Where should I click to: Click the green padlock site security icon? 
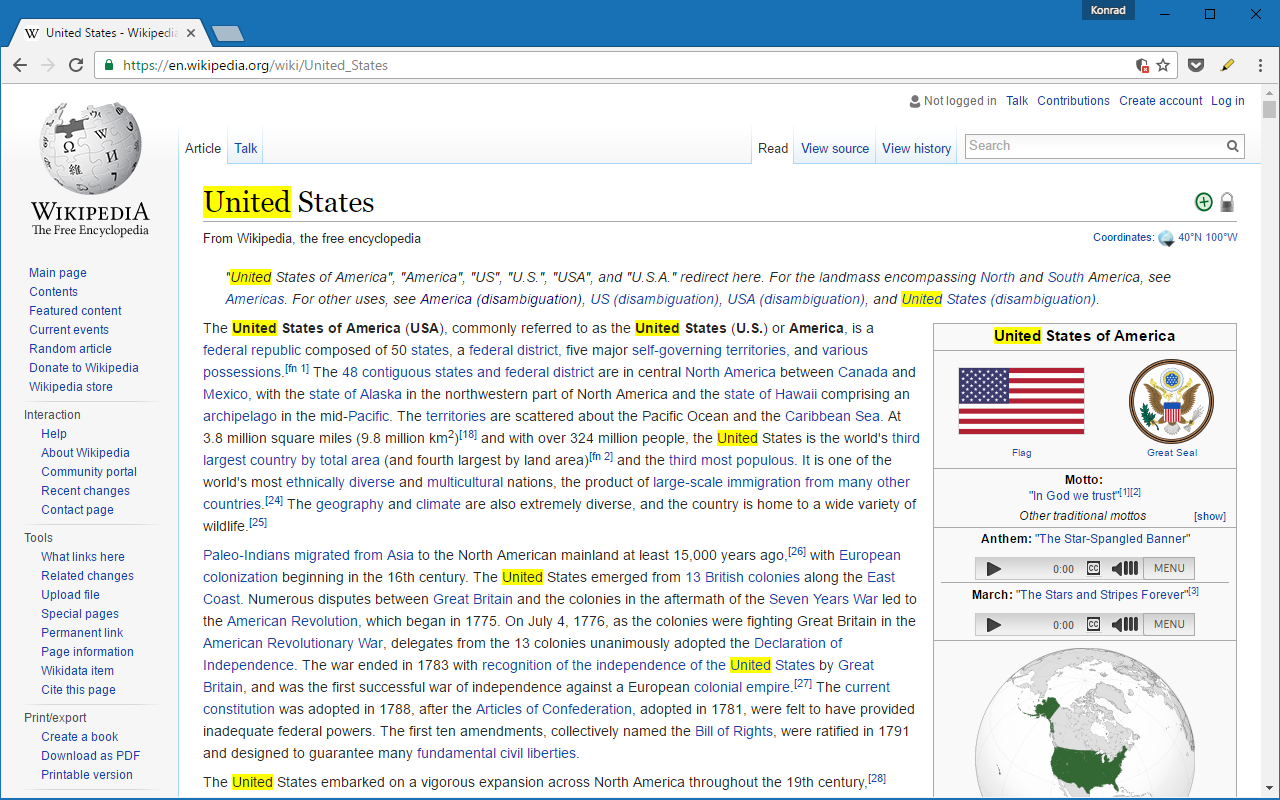tap(109, 65)
